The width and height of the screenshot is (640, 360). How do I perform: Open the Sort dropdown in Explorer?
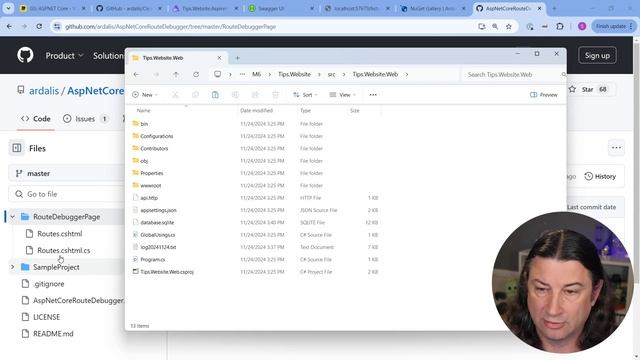(305, 95)
